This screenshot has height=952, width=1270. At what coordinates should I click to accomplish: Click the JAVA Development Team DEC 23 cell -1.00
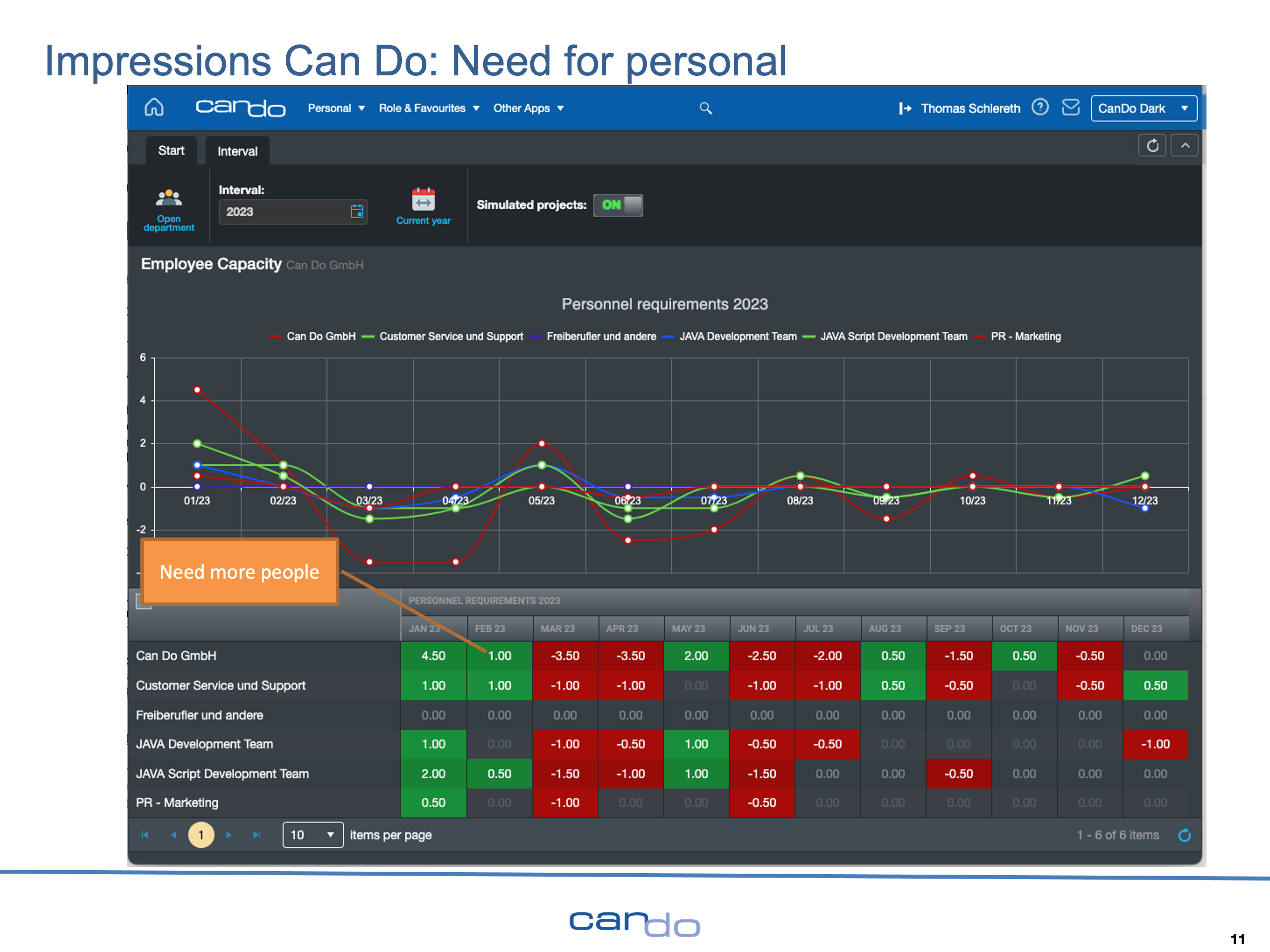[x=1155, y=744]
